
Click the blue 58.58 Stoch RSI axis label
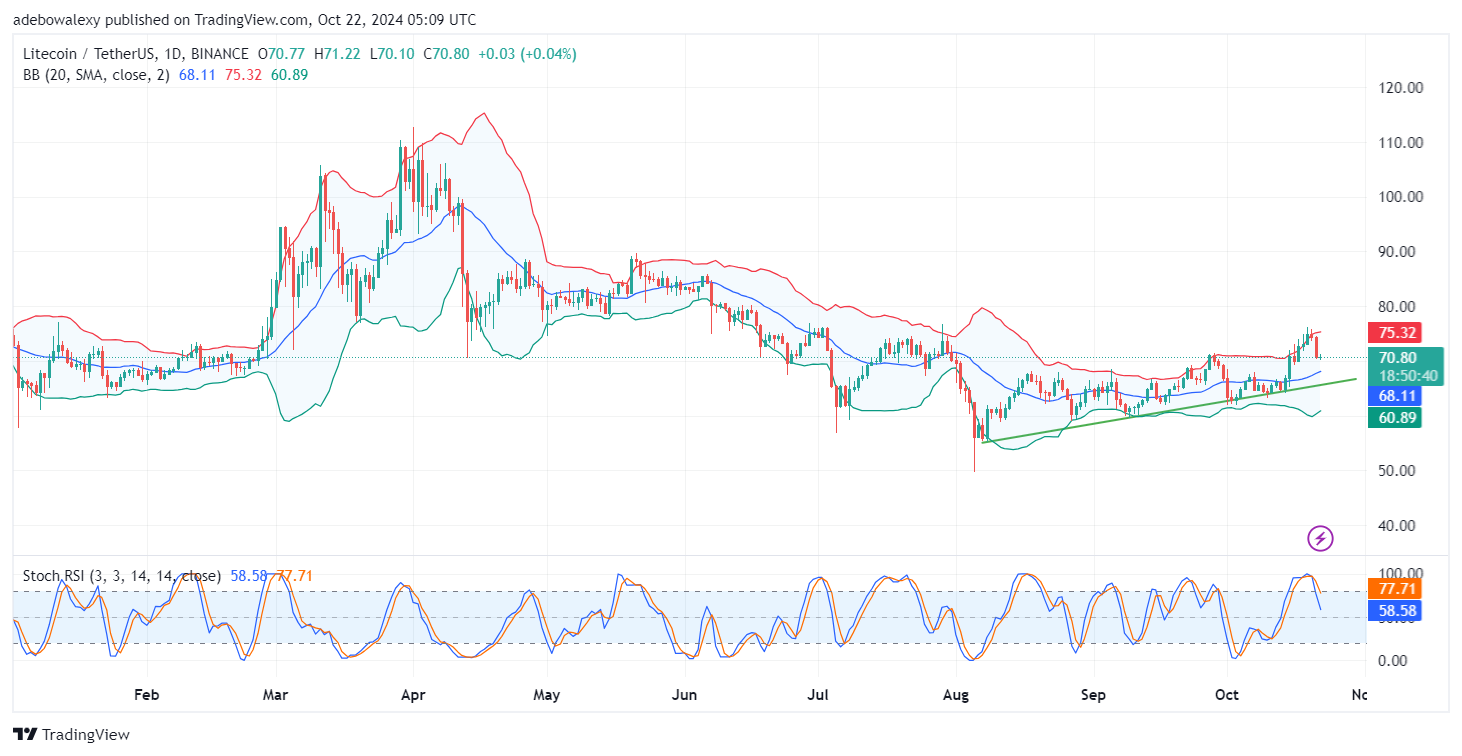pyautogui.click(x=1397, y=610)
